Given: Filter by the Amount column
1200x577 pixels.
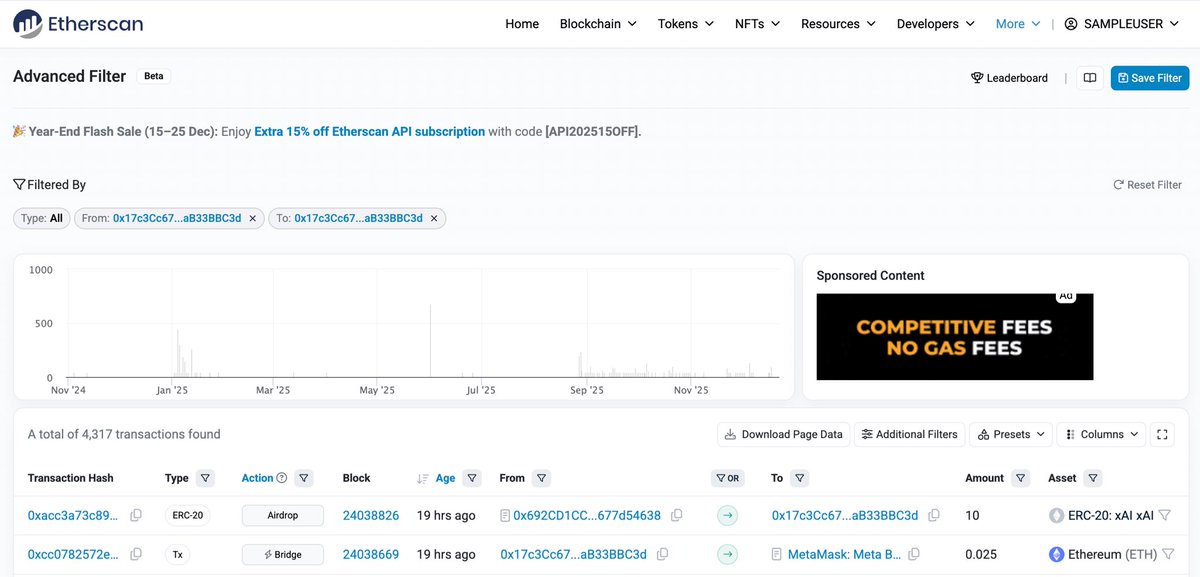Looking at the screenshot, I should click(1020, 478).
